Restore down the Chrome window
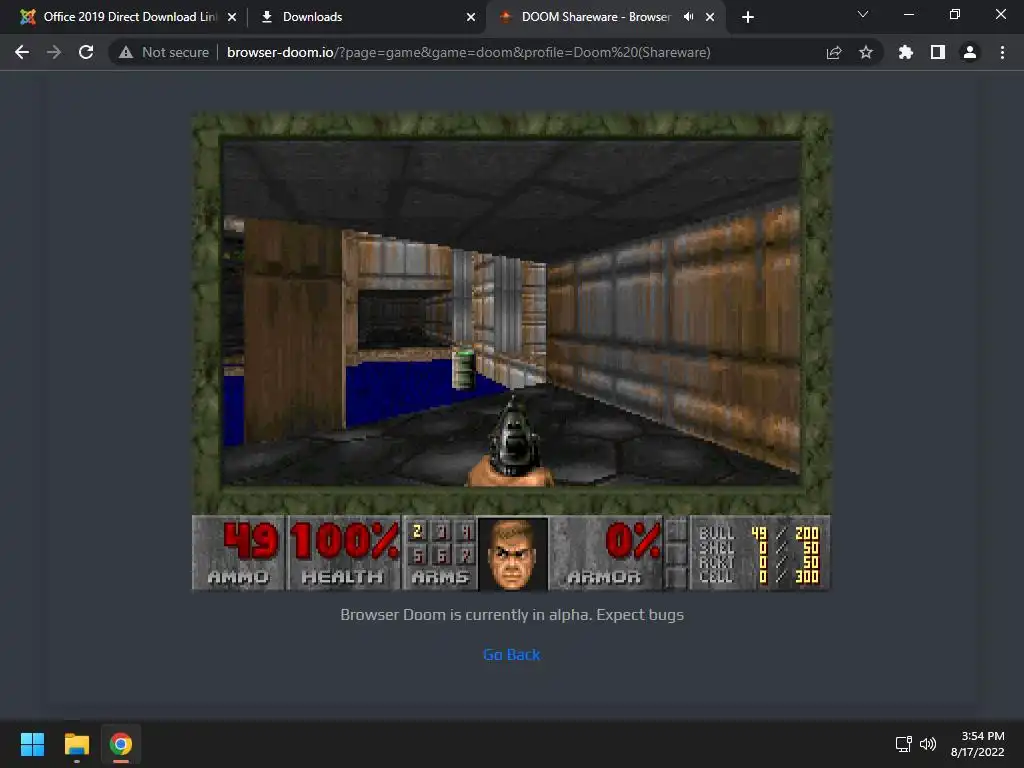 click(x=955, y=14)
